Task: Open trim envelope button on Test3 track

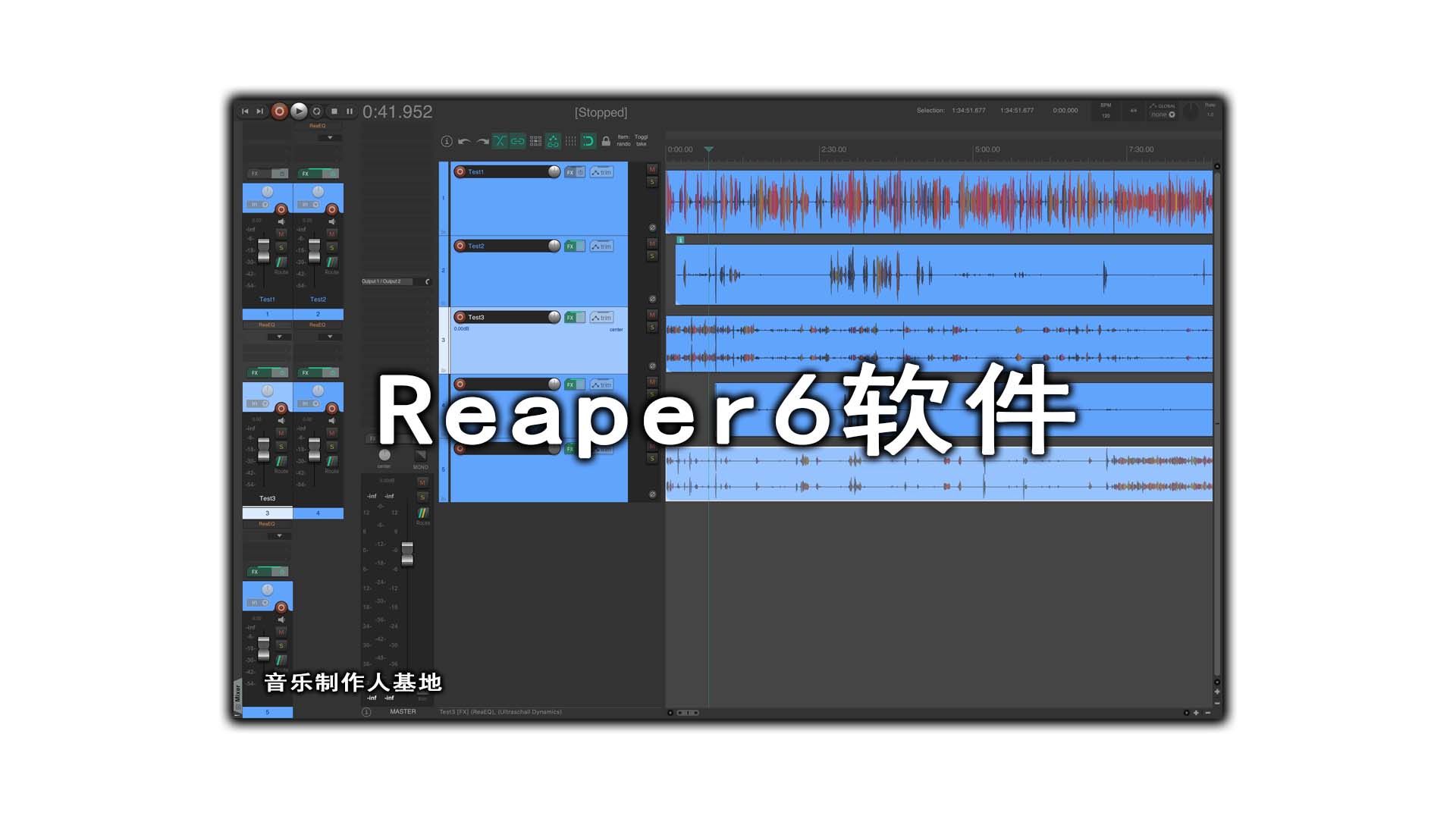Action: coord(601,318)
